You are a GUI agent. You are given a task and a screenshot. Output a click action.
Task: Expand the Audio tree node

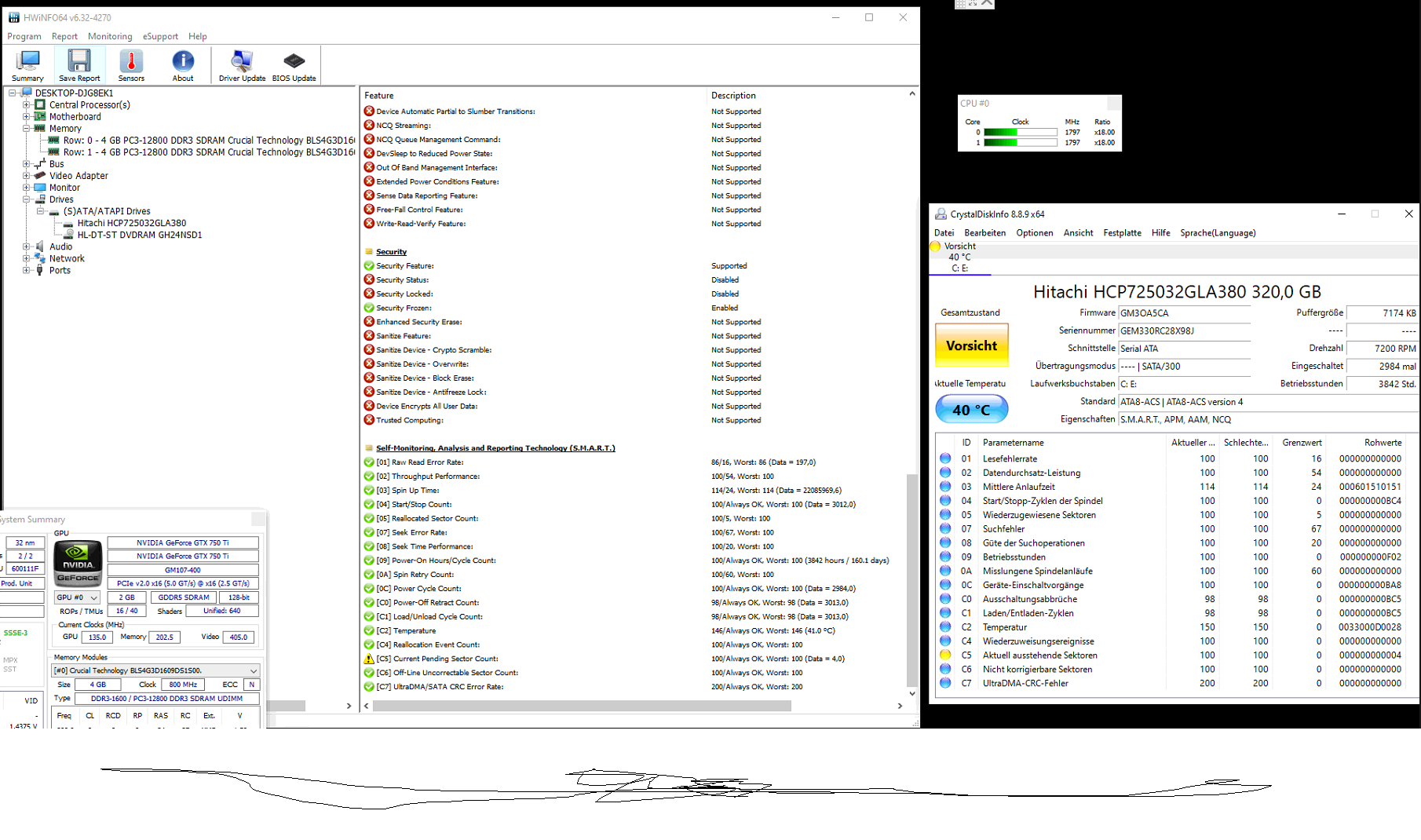pyautogui.click(x=26, y=247)
